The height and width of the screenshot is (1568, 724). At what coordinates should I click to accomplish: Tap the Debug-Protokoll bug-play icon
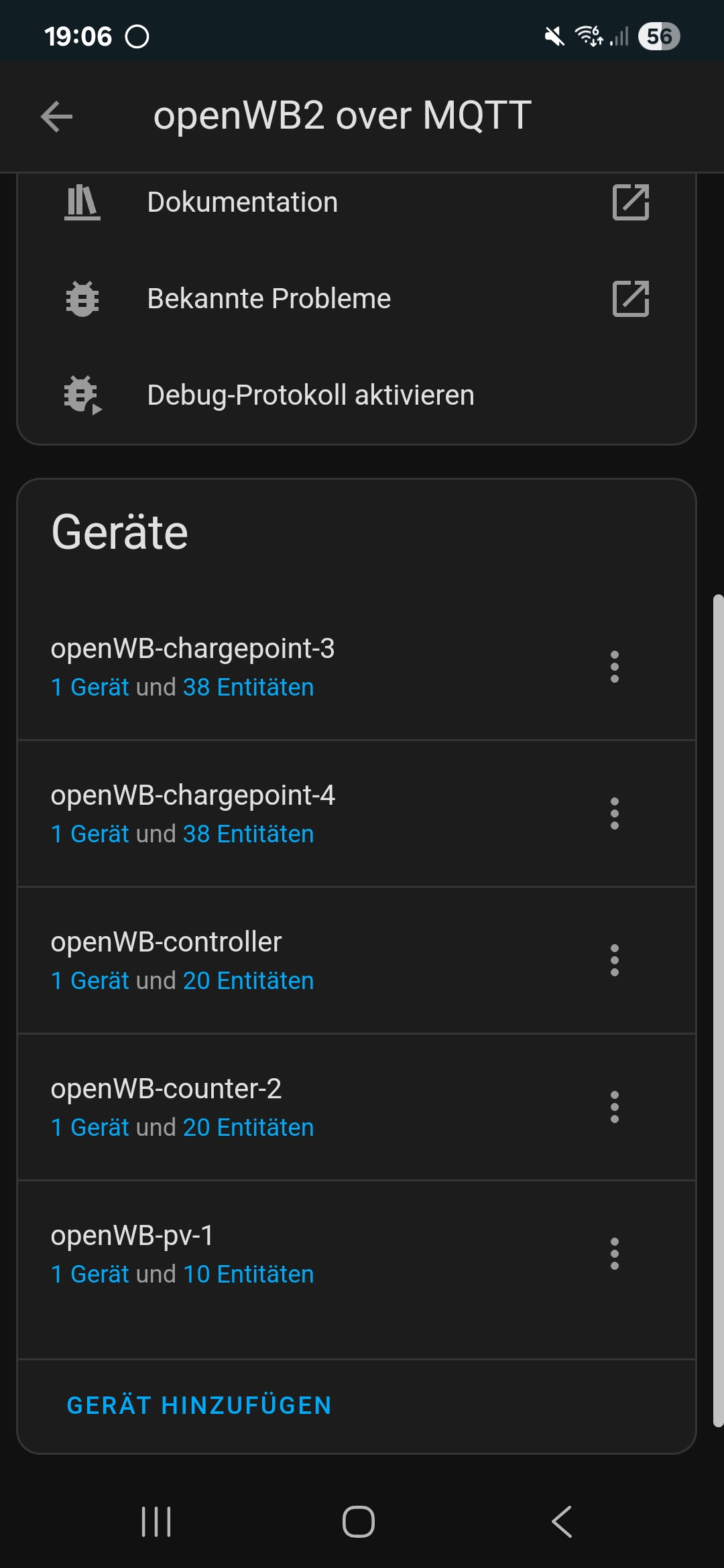click(82, 395)
